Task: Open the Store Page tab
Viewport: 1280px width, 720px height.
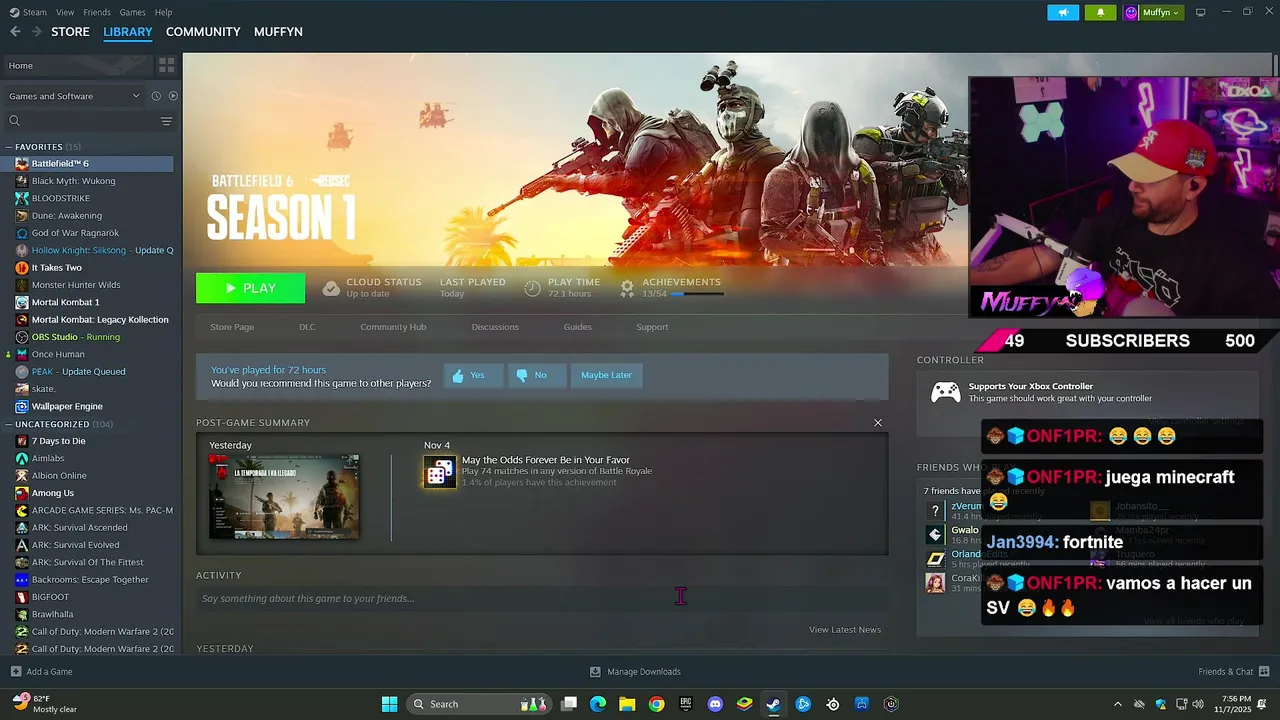Action: point(232,327)
